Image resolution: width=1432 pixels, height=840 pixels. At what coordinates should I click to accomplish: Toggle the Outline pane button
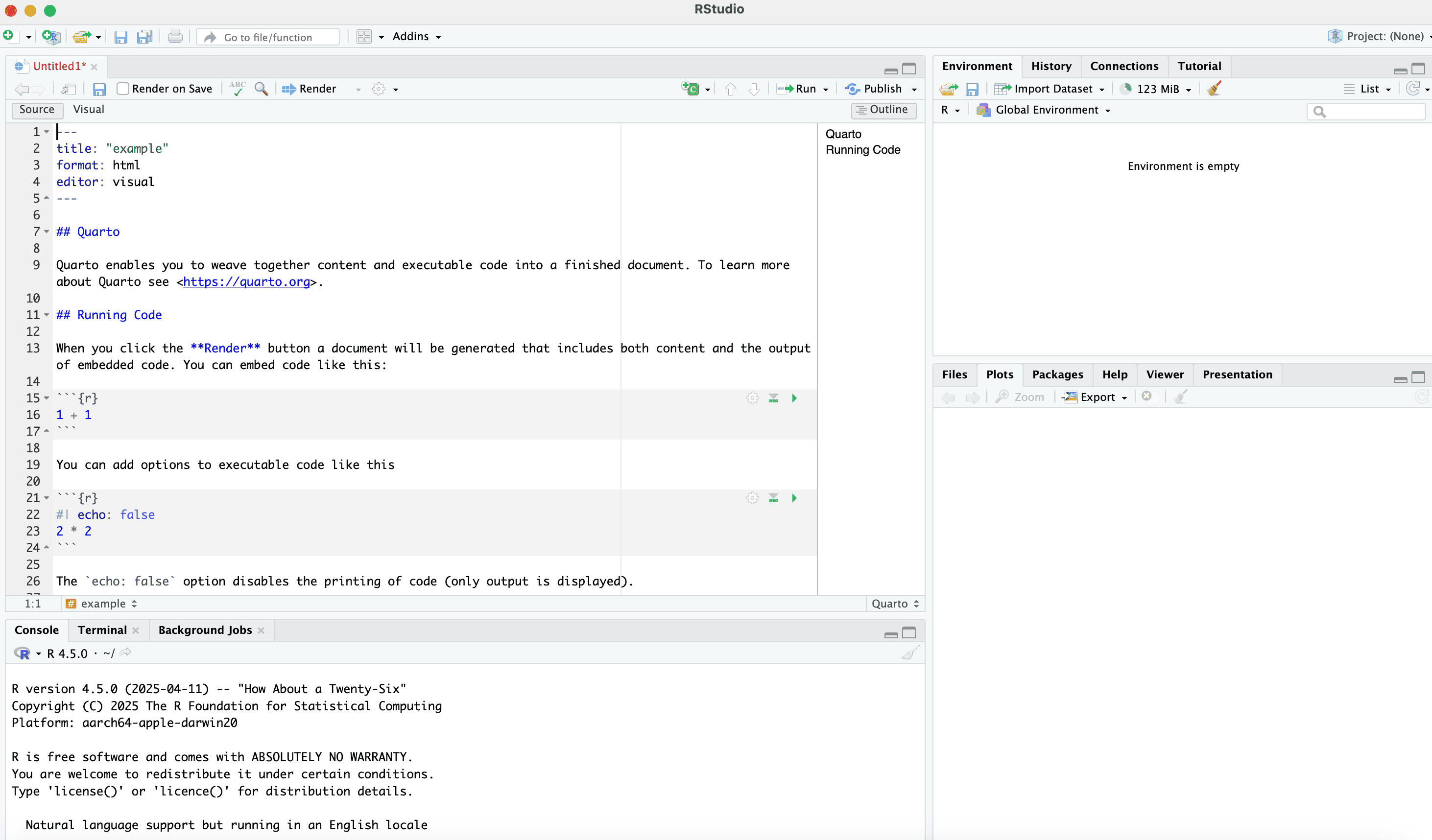(883, 109)
